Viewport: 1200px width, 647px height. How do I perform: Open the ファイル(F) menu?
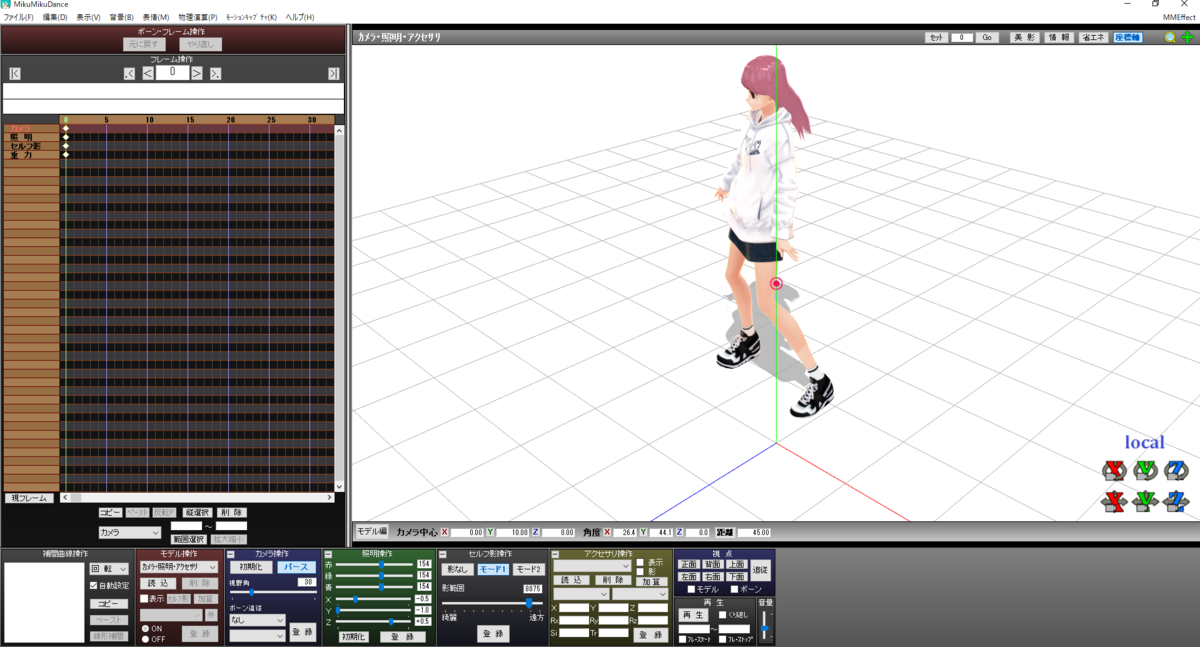click(18, 17)
